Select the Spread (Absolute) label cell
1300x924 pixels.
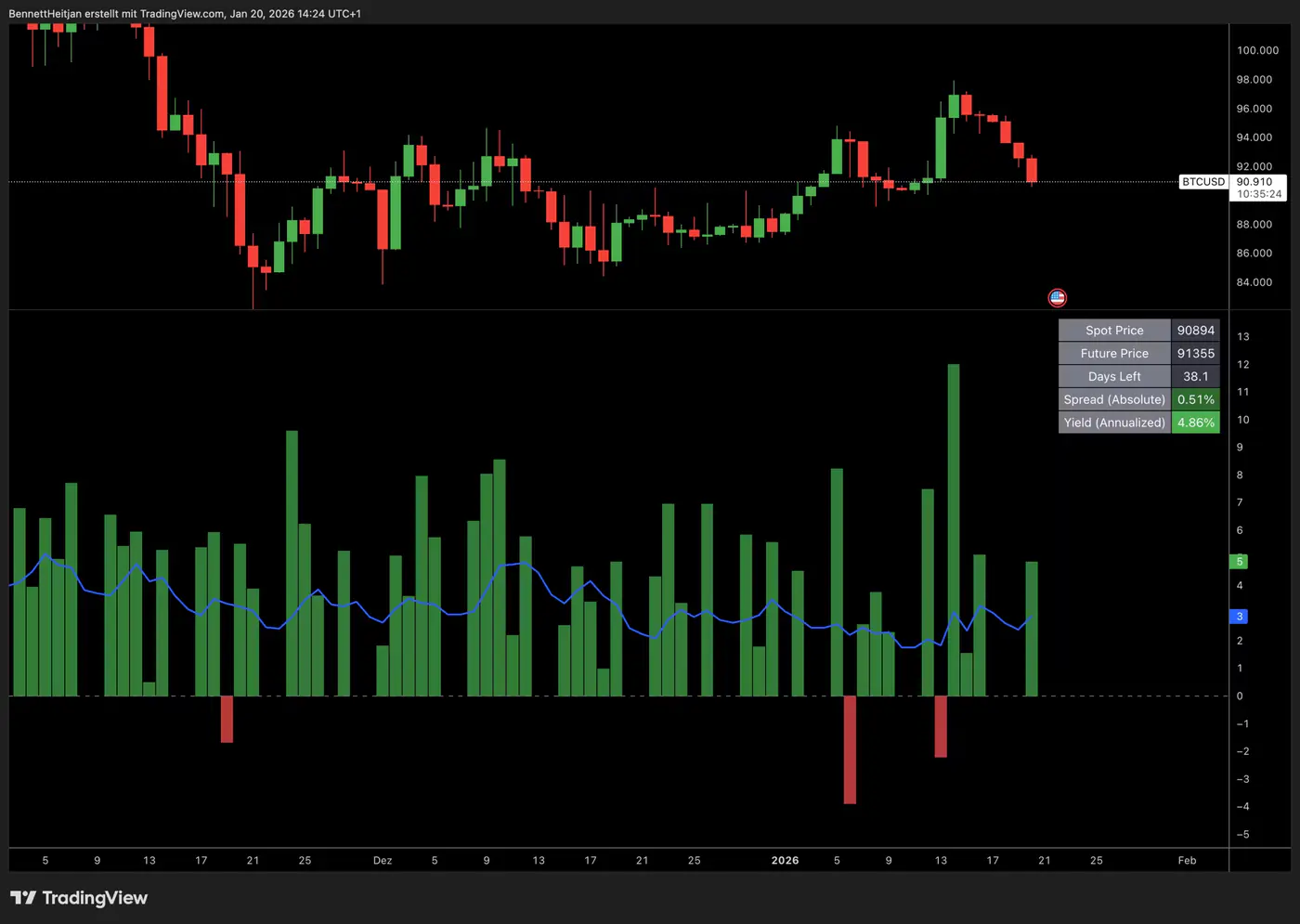click(x=1114, y=399)
